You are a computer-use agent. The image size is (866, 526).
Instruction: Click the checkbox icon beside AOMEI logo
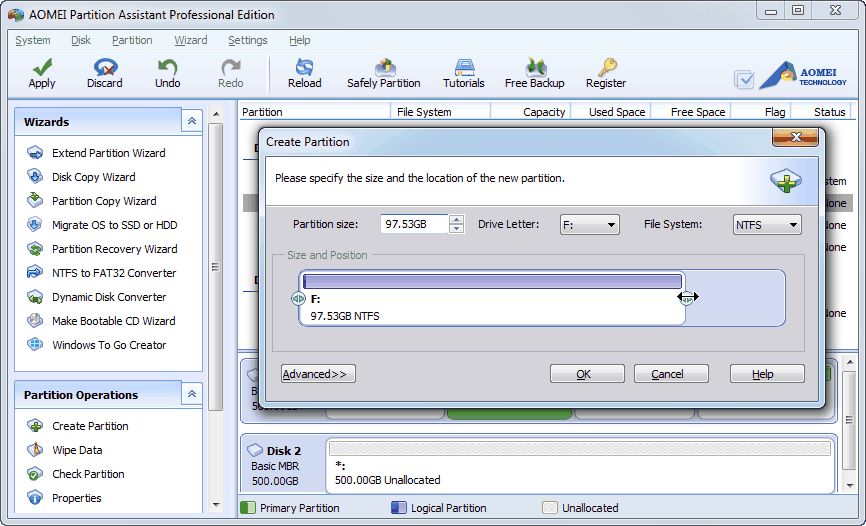(x=744, y=79)
